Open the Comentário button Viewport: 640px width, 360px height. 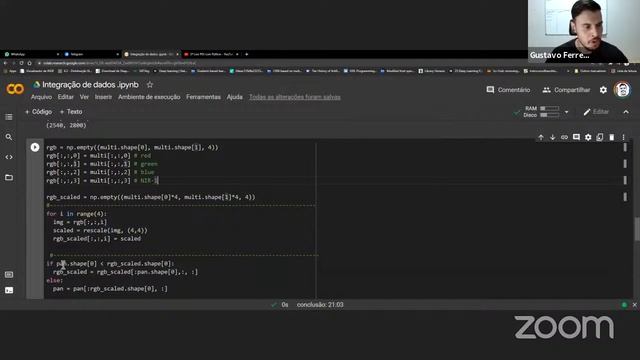(x=508, y=90)
